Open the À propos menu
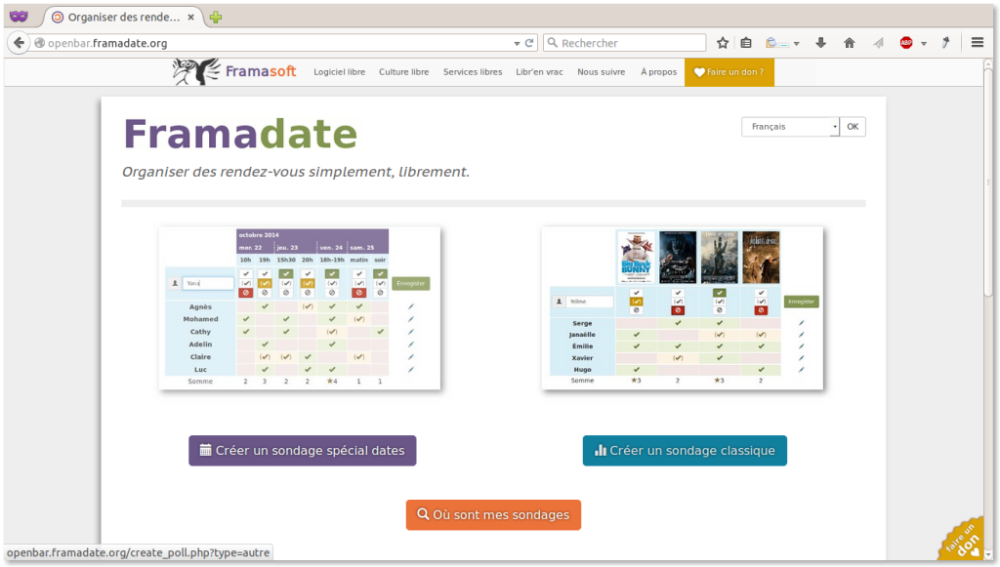This screenshot has width=1000, height=567. pyautogui.click(x=659, y=72)
